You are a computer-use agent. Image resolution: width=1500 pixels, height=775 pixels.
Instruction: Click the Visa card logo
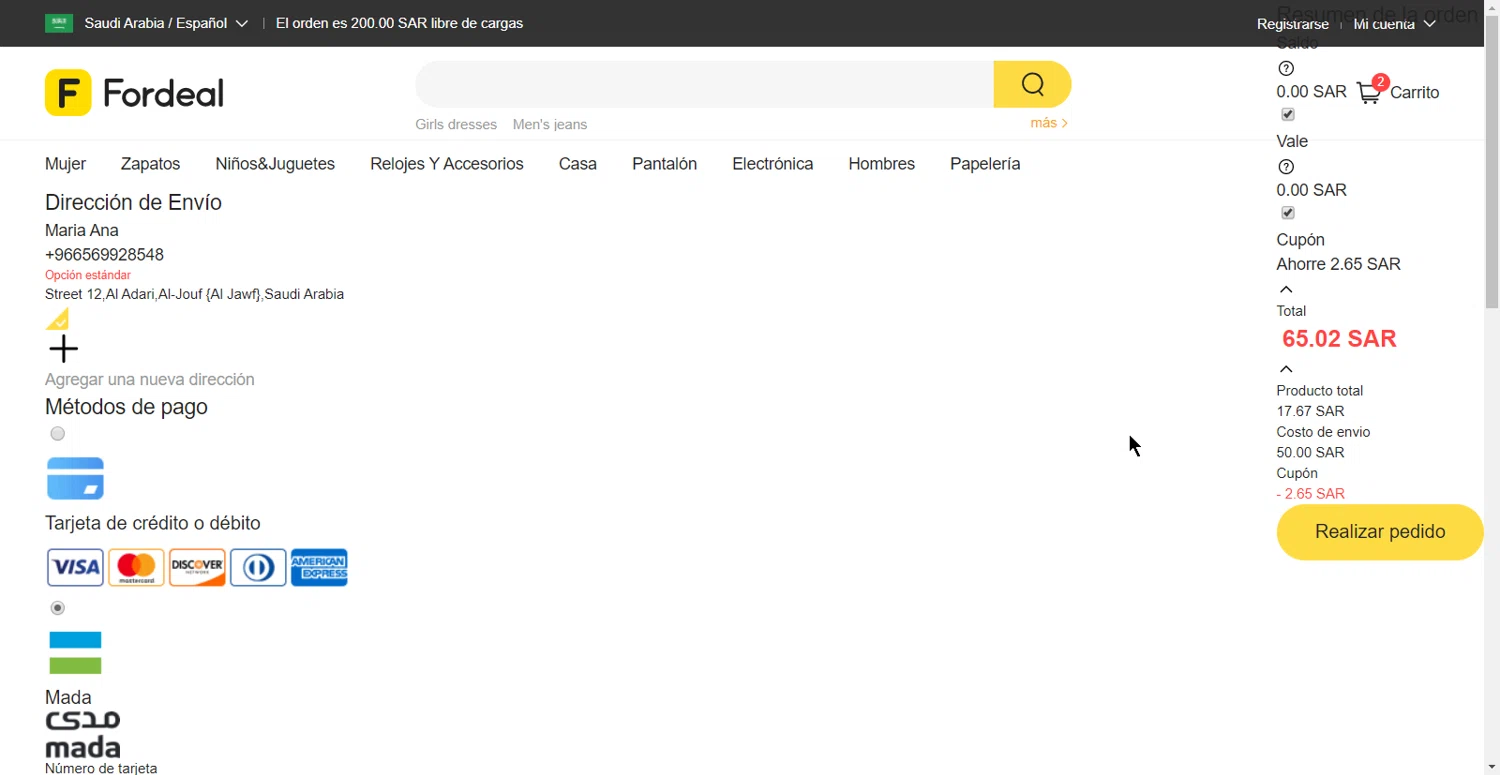75,567
